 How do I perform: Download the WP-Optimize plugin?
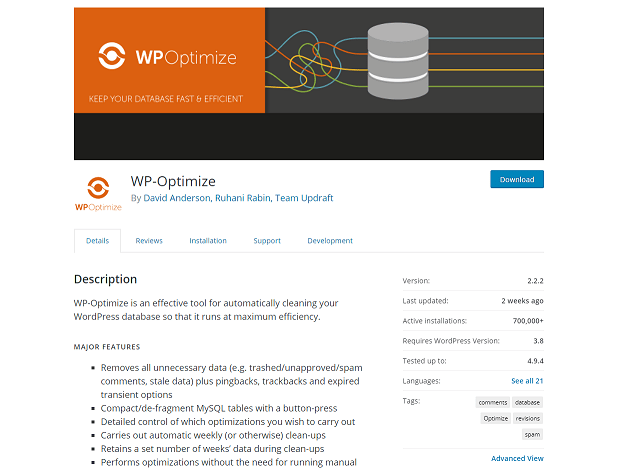click(517, 179)
